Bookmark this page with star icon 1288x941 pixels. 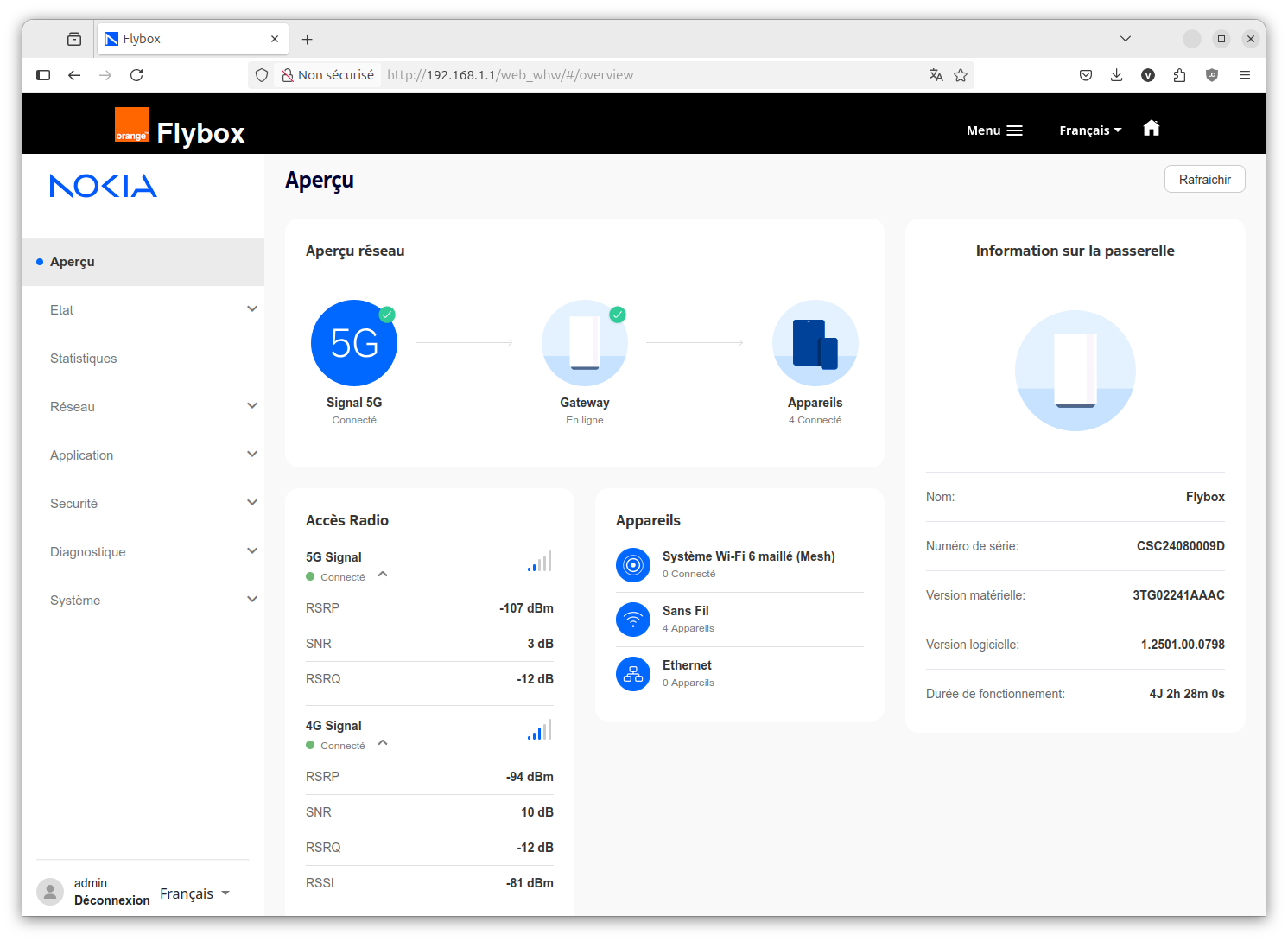tap(961, 75)
